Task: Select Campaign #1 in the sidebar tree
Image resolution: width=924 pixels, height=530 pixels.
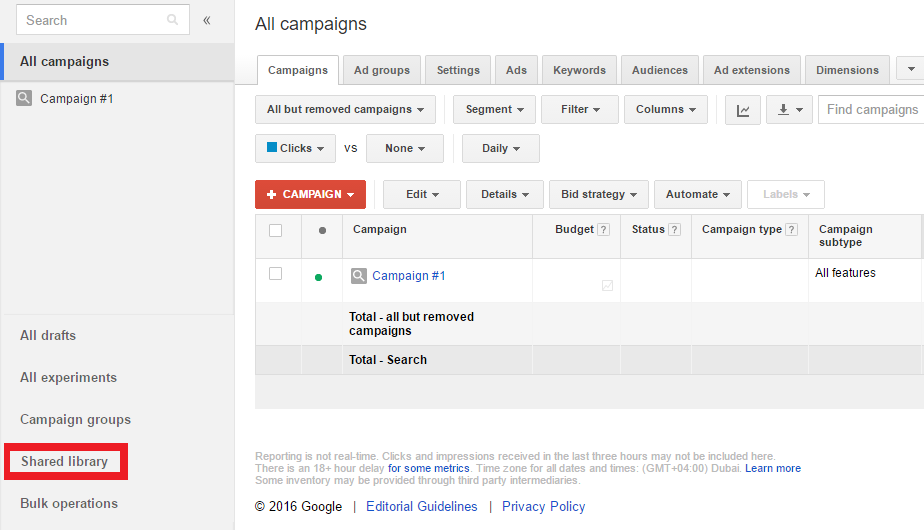Action: pos(76,99)
